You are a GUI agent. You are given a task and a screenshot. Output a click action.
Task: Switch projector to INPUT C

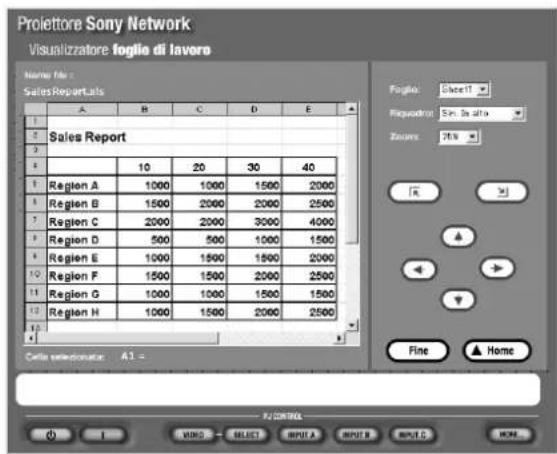coord(412,435)
